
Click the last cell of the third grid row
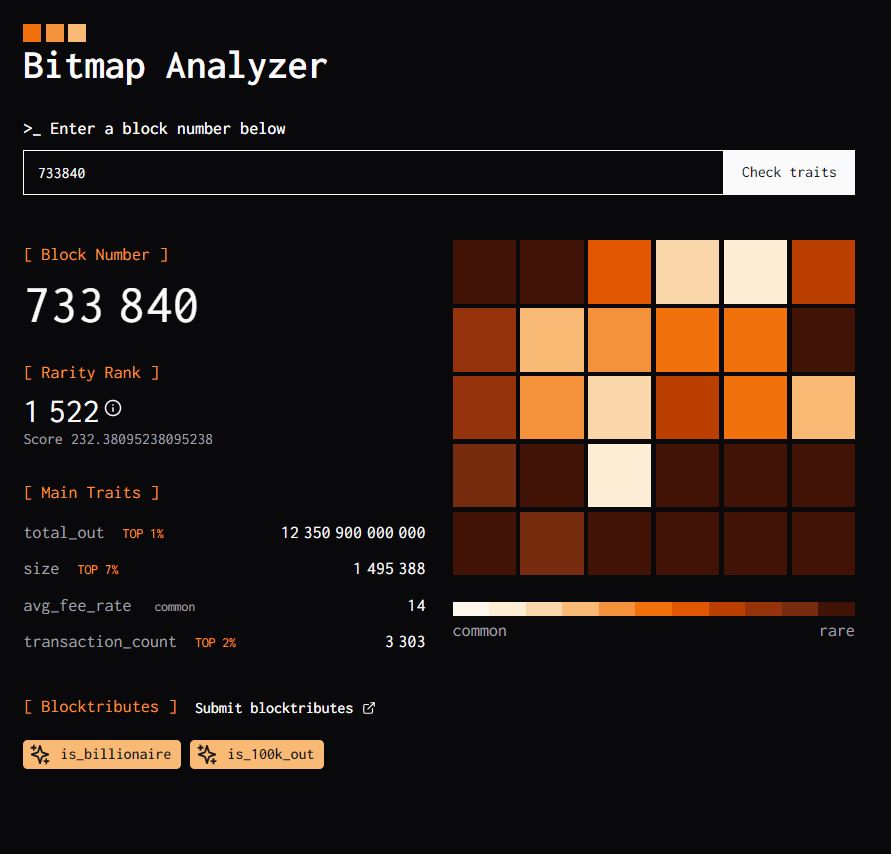pos(823,407)
